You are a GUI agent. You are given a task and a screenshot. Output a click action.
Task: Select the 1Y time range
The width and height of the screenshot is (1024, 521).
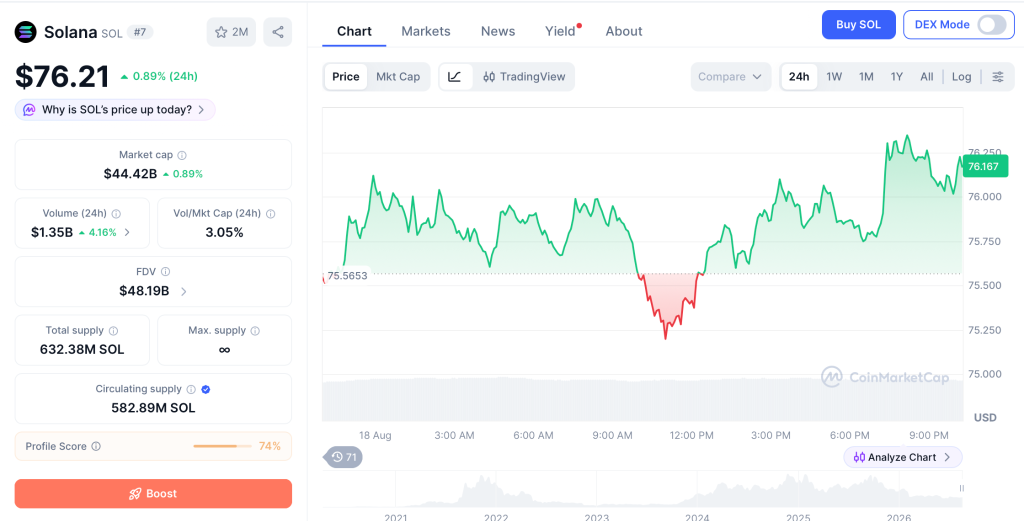click(x=897, y=76)
